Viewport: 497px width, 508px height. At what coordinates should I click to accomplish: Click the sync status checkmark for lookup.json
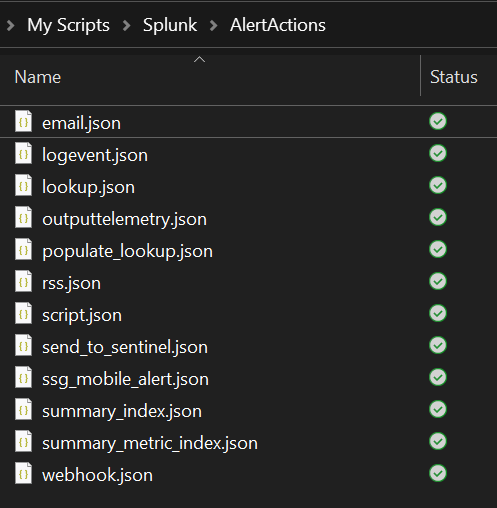tap(438, 185)
